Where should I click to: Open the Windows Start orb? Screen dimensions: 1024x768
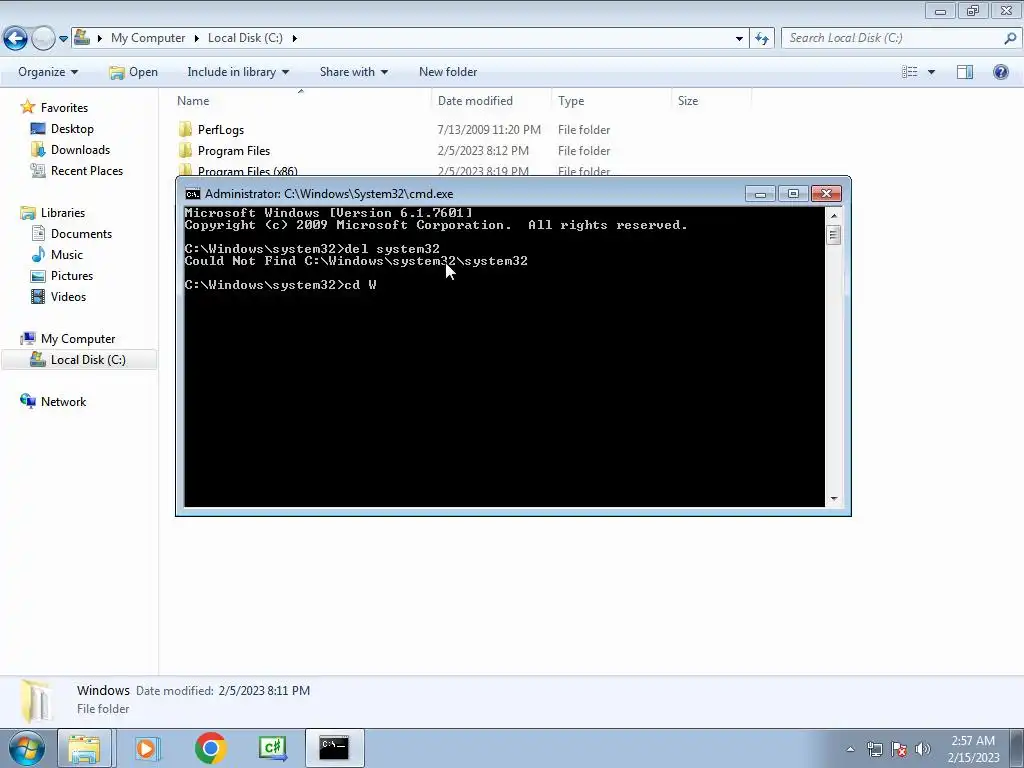[27, 748]
